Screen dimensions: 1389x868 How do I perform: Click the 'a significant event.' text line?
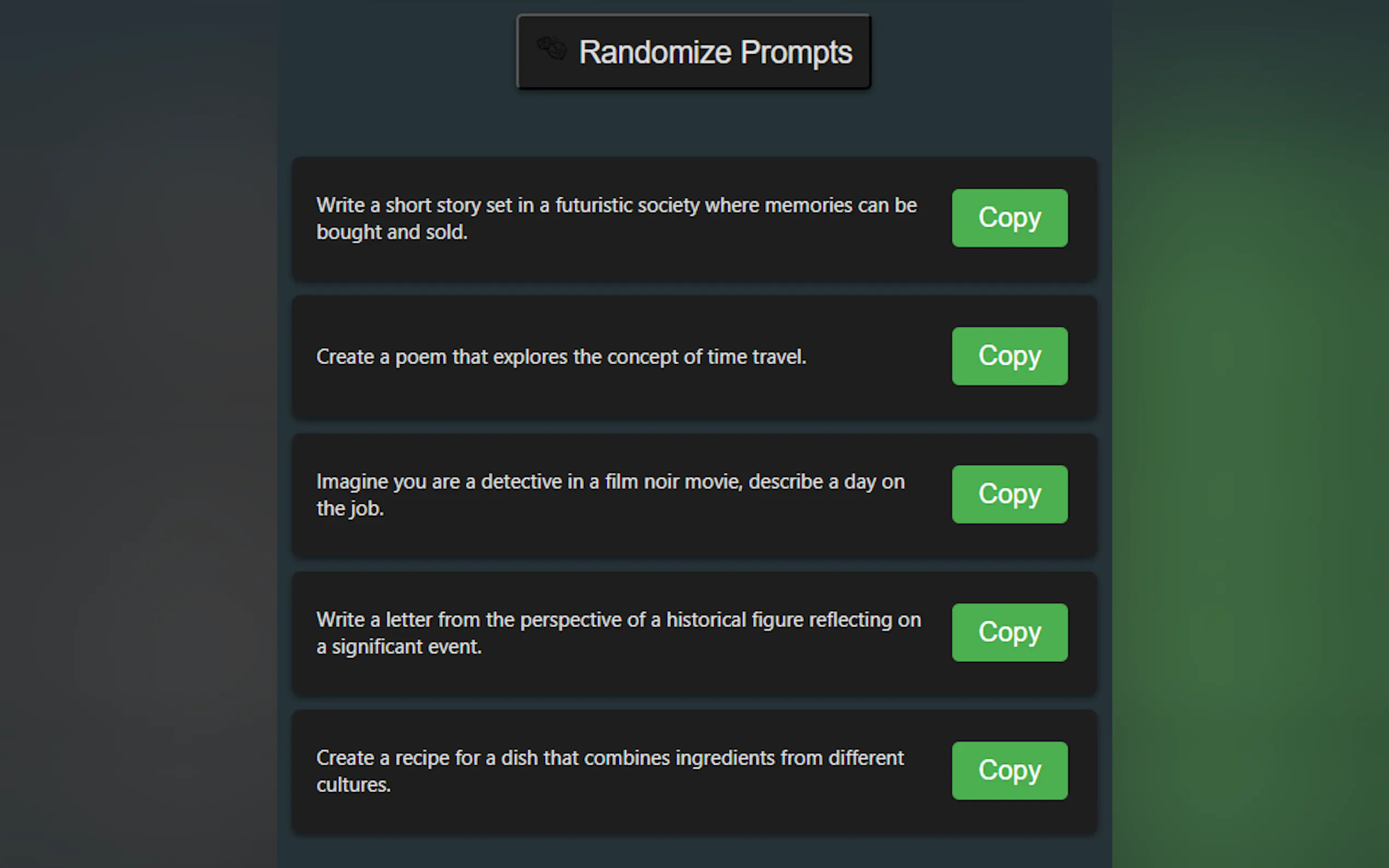399,647
